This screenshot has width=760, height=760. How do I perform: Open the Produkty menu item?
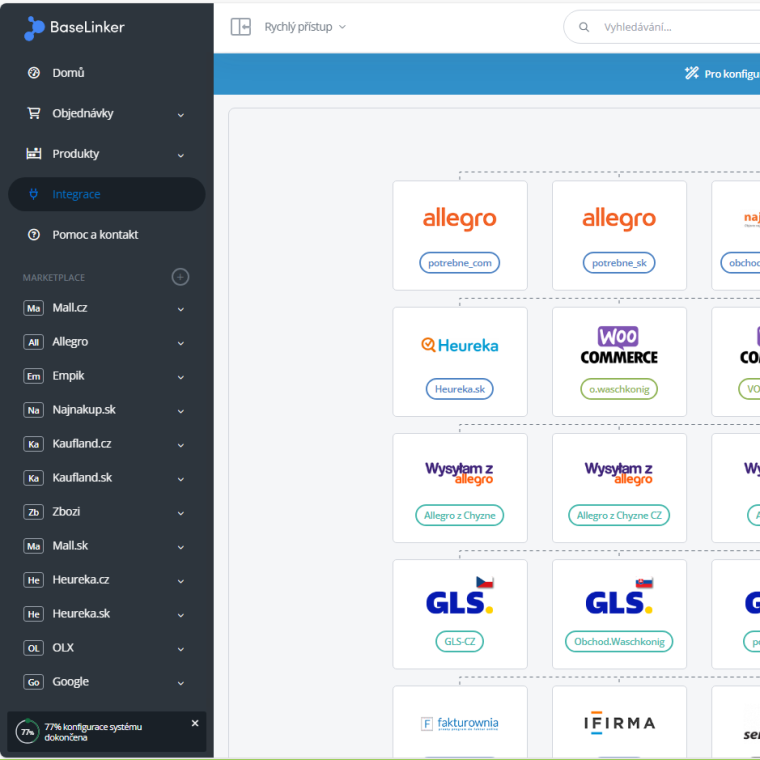[107, 154]
